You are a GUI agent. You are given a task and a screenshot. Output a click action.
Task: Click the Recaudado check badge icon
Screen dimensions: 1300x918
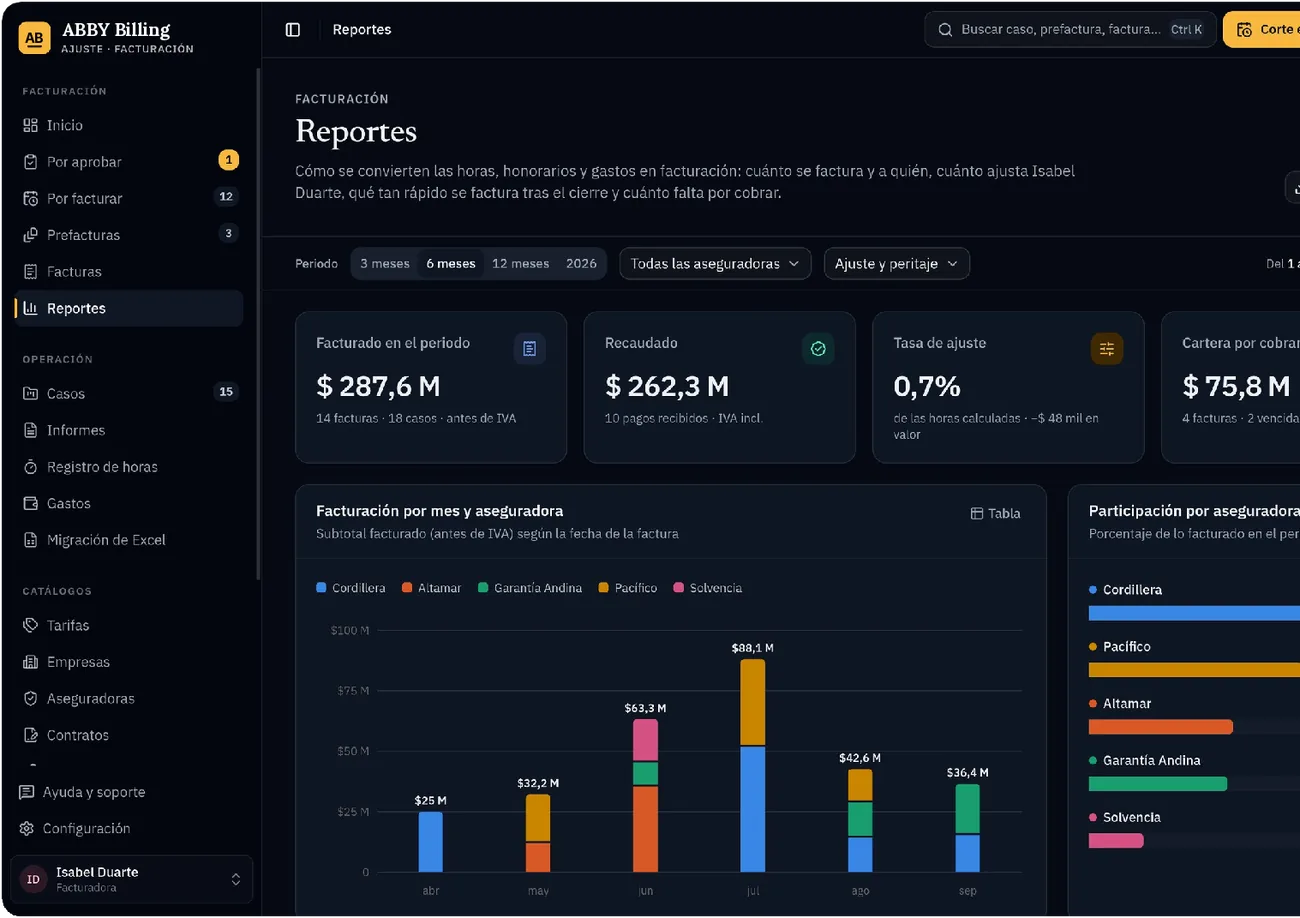(x=818, y=348)
